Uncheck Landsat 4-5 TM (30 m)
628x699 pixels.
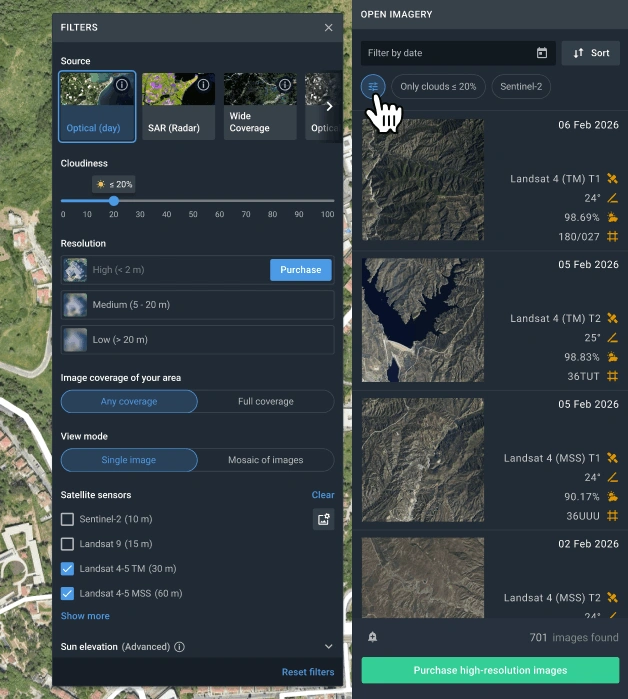point(67,569)
